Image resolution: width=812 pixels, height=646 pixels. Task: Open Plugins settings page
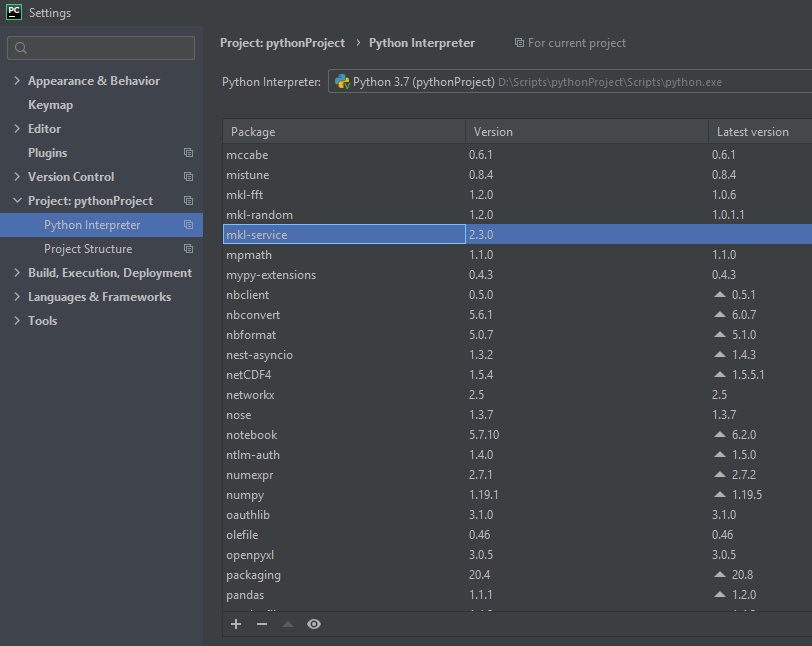48,153
